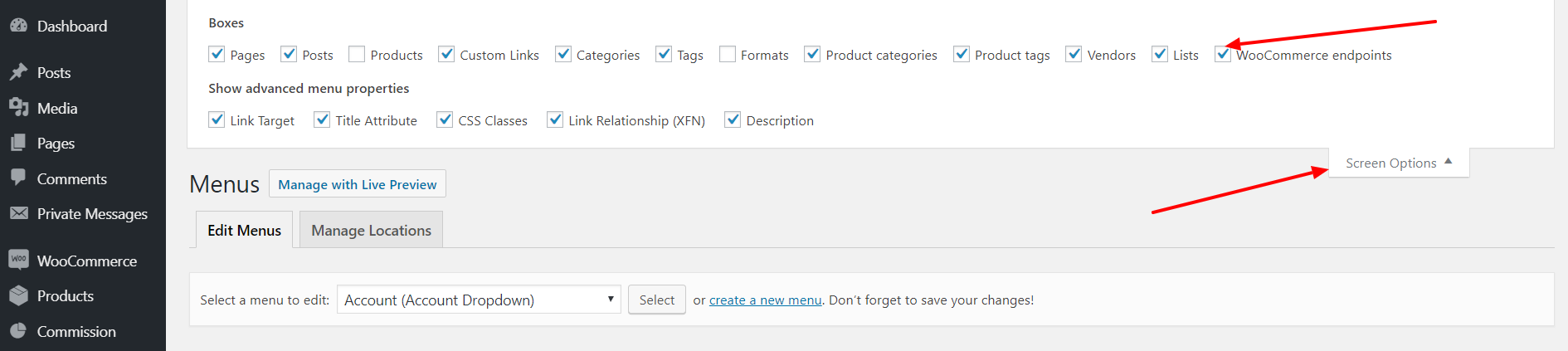Select the Edit Menus tab
This screenshot has height=351, width=1568.
point(244,230)
